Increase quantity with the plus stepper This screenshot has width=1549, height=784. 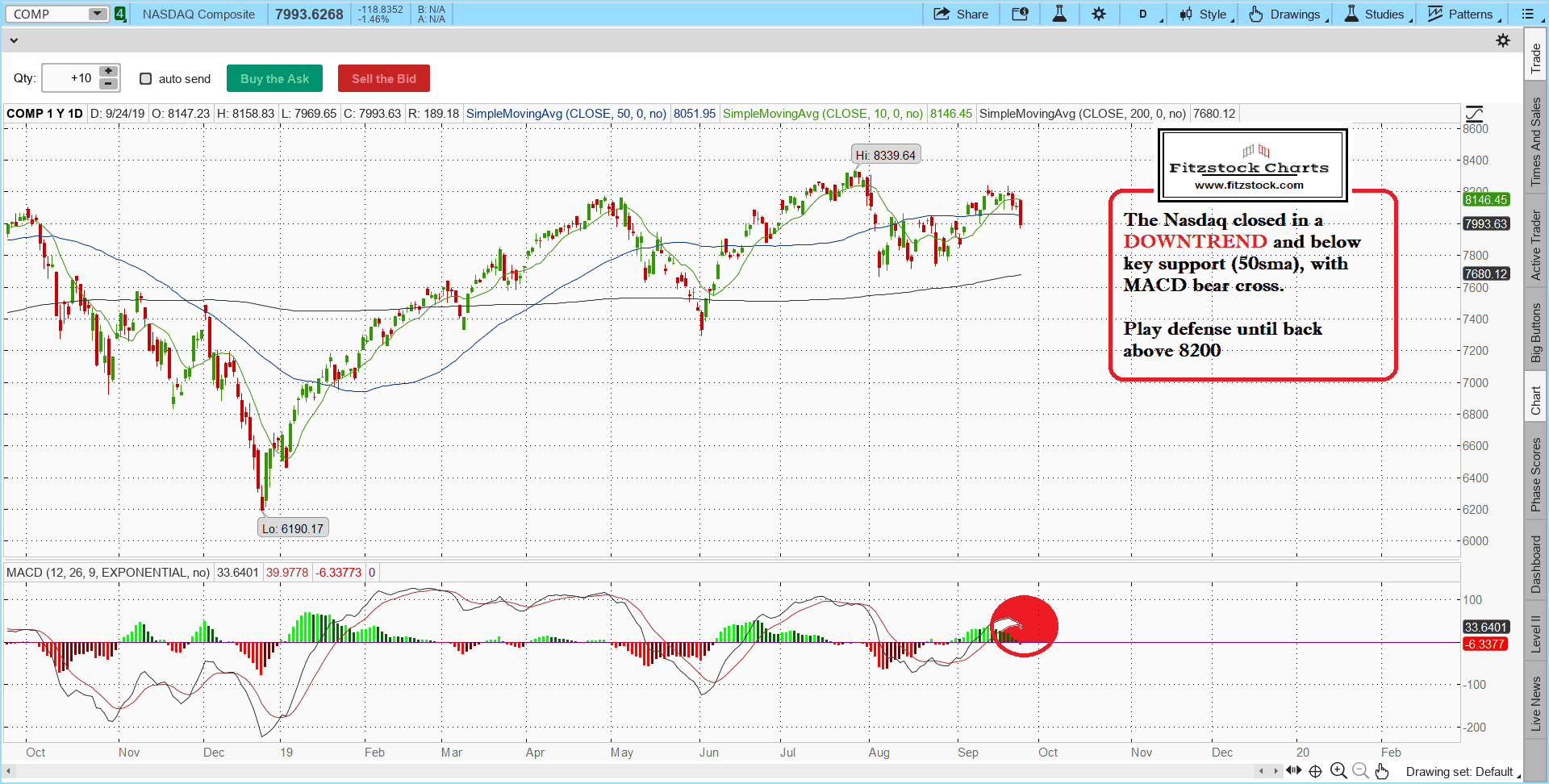click(108, 72)
